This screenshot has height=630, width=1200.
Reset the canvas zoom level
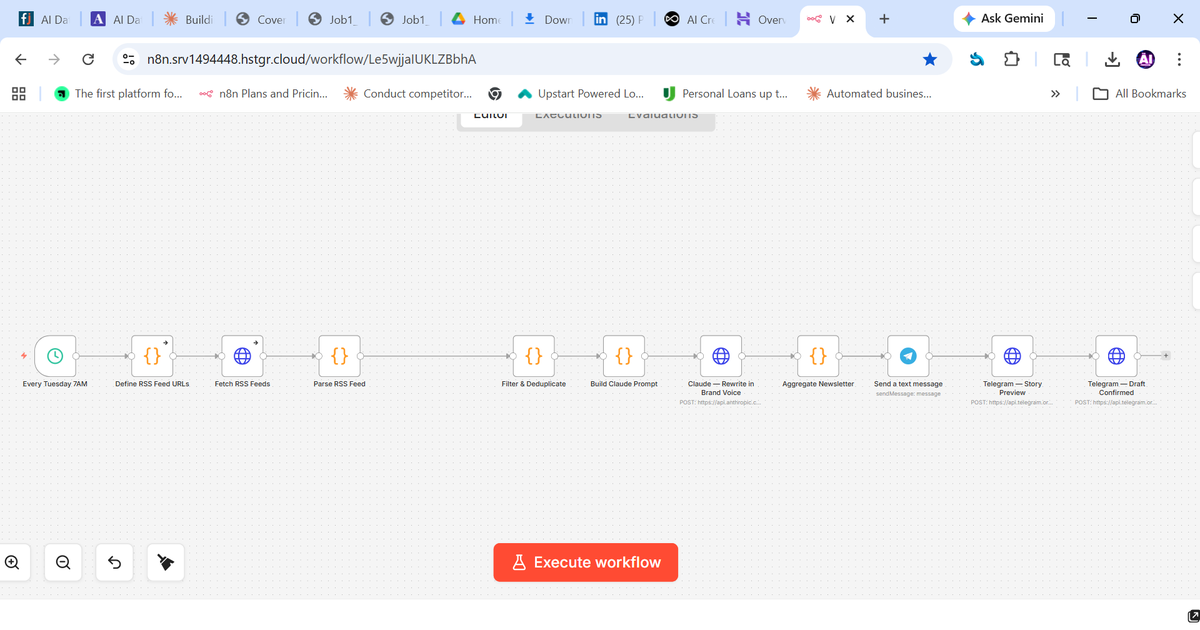[114, 562]
